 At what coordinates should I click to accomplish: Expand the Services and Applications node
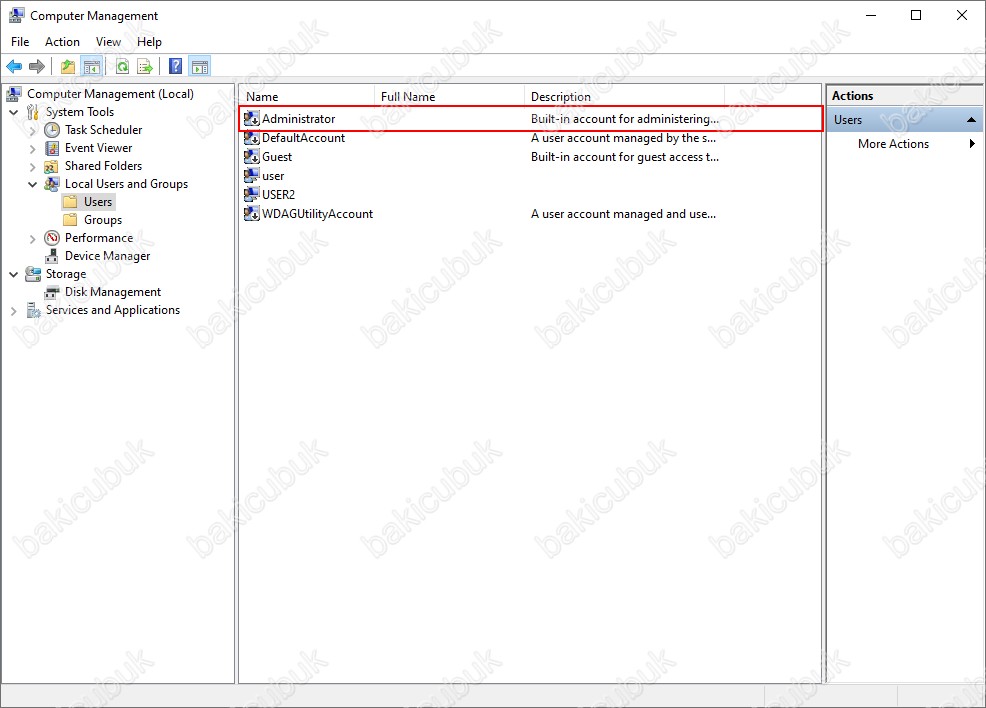14,311
